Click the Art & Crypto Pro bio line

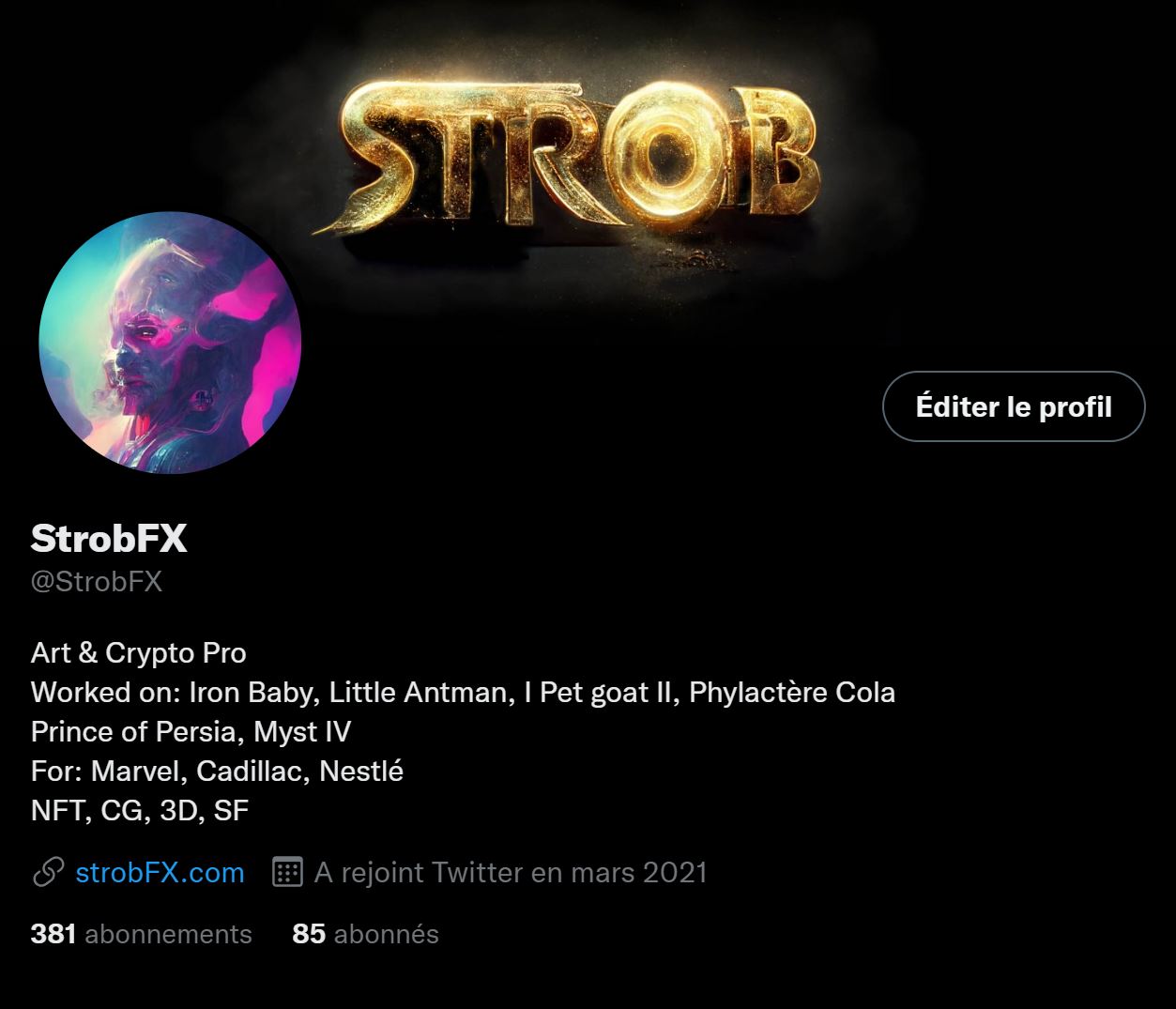(139, 653)
